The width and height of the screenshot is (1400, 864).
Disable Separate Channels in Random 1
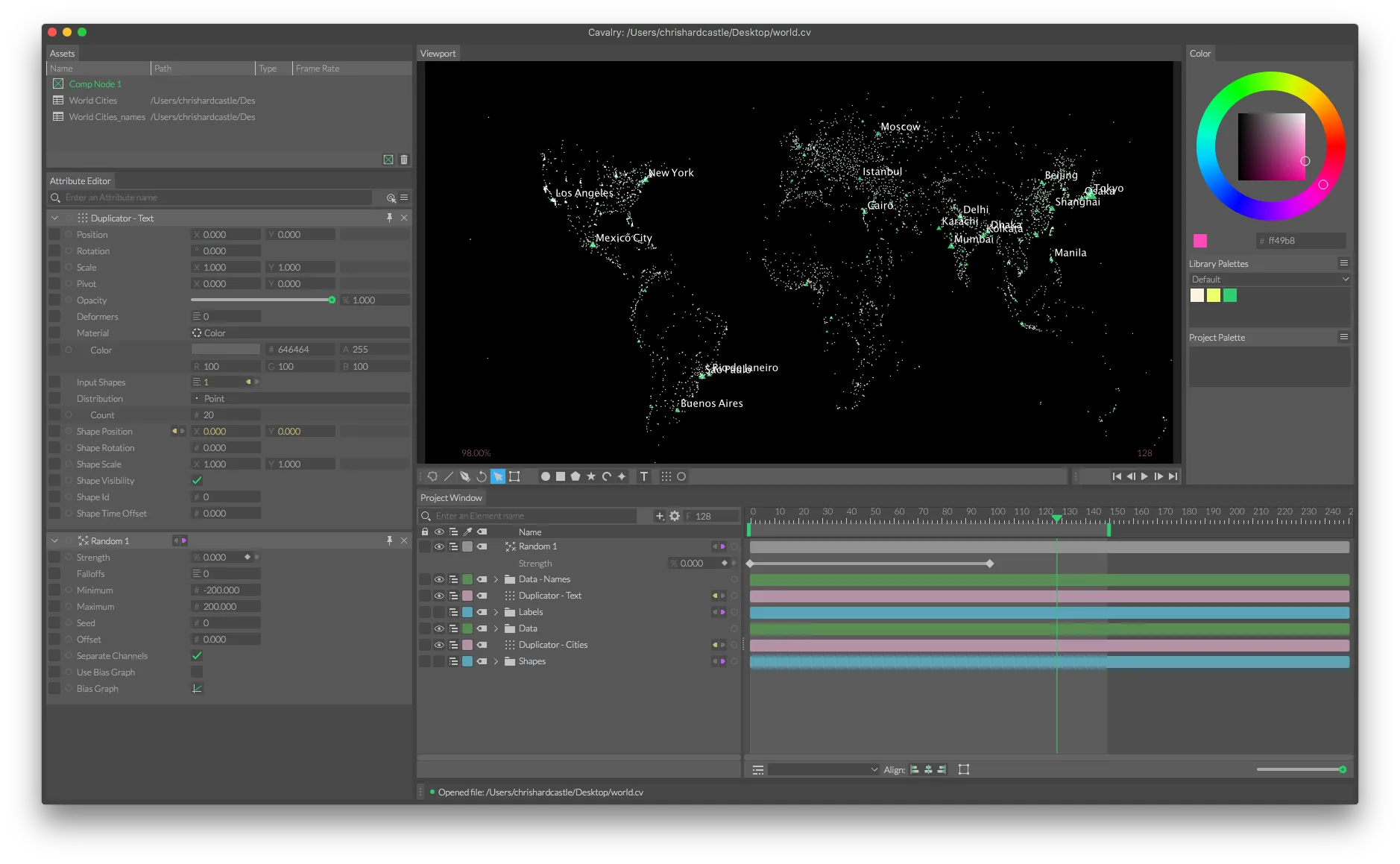tap(197, 655)
